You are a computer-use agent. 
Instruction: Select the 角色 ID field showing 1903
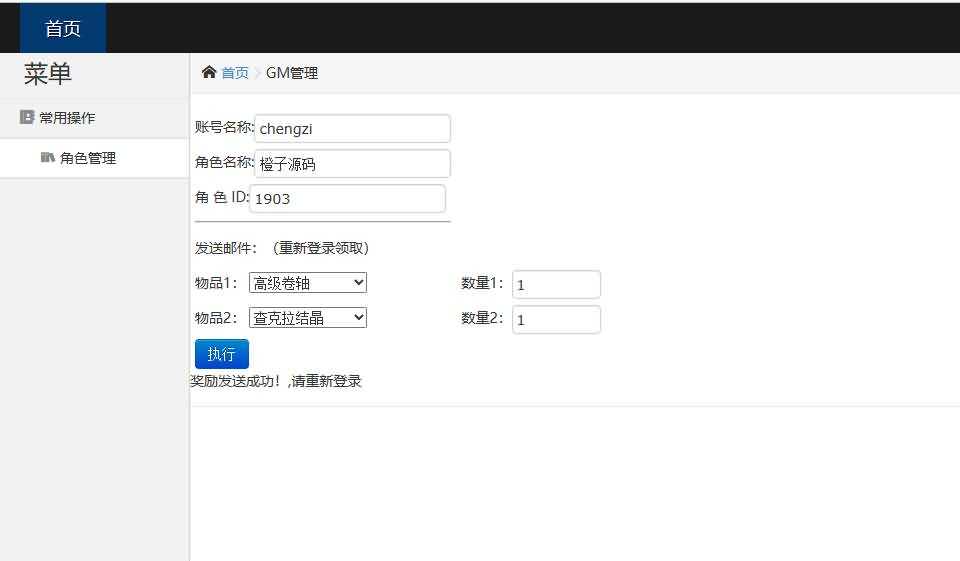click(x=347, y=199)
